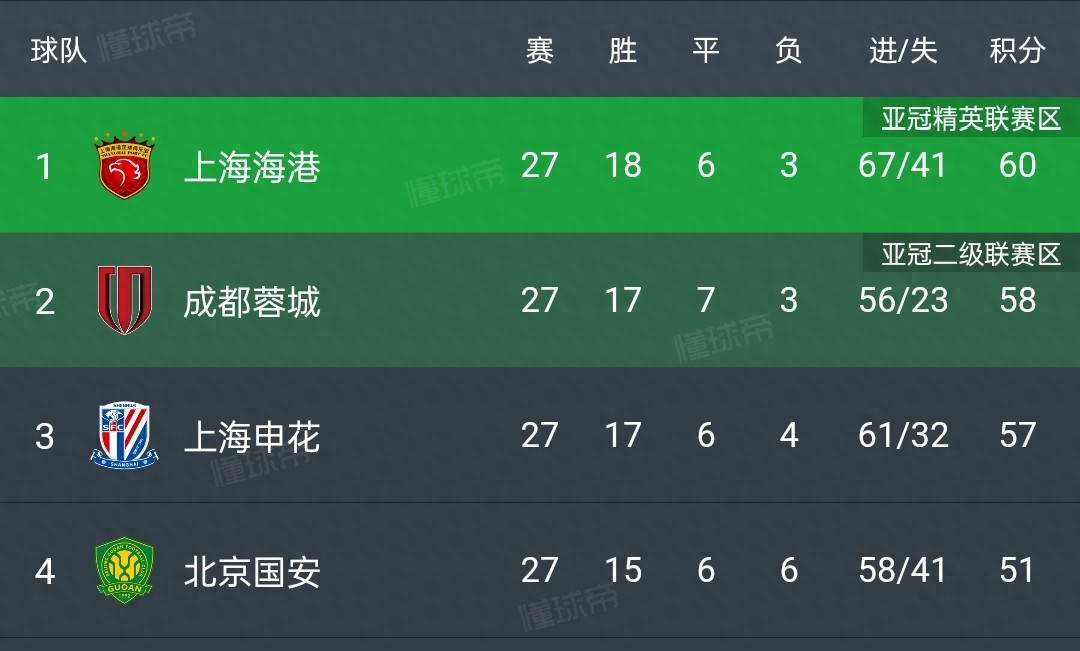The width and height of the screenshot is (1080, 651).
Task: Open the 成都蓉城 team page
Action: click(x=252, y=301)
